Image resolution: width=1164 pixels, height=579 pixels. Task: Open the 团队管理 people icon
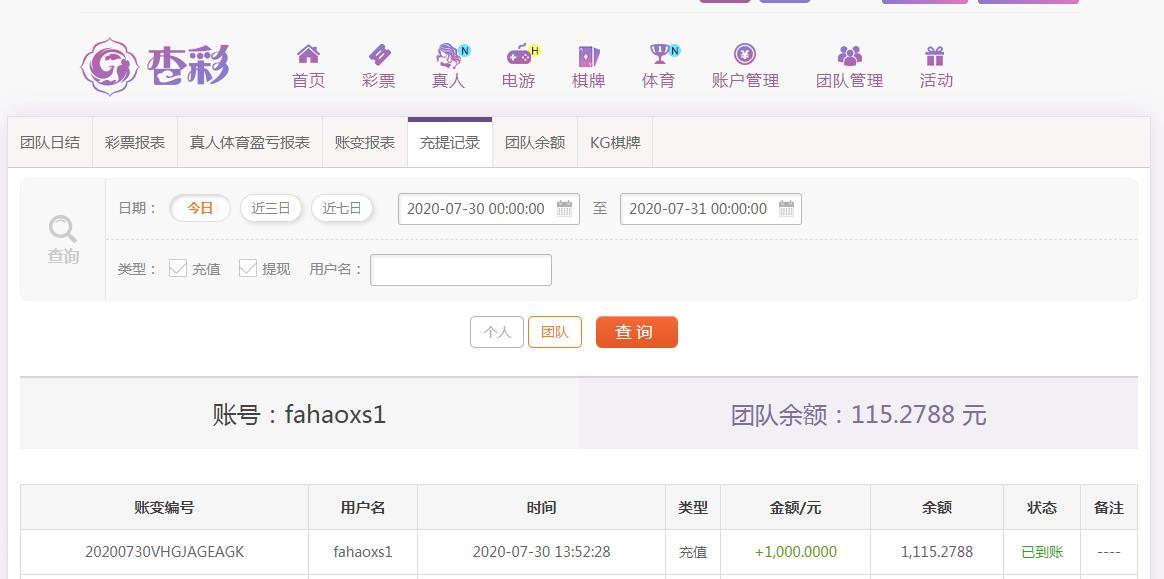(x=849, y=56)
